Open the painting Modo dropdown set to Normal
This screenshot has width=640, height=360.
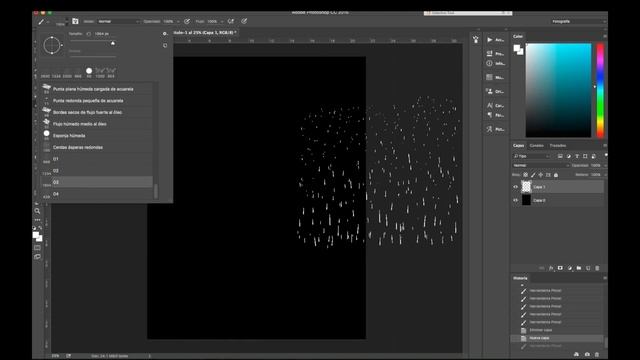pyautogui.click(x=118, y=21)
